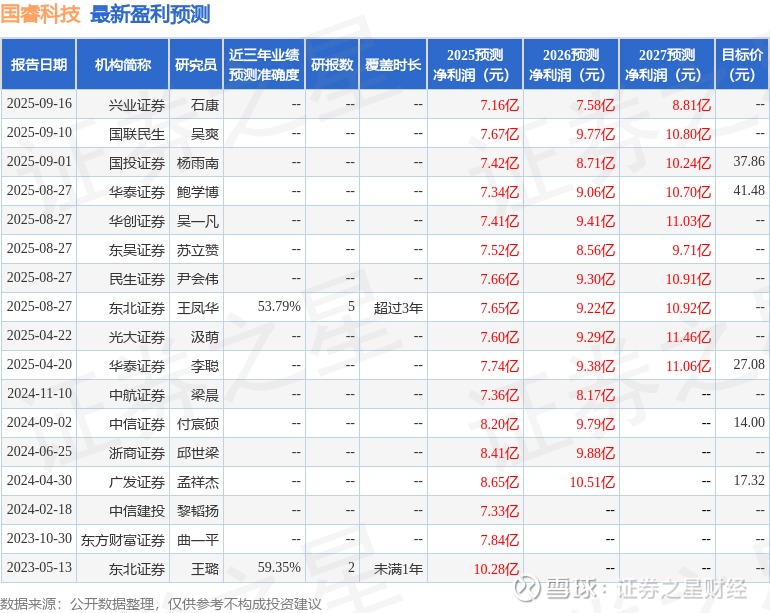Click target price 27.08
Image resolution: width=770 pixels, height=613 pixels.
point(749,364)
